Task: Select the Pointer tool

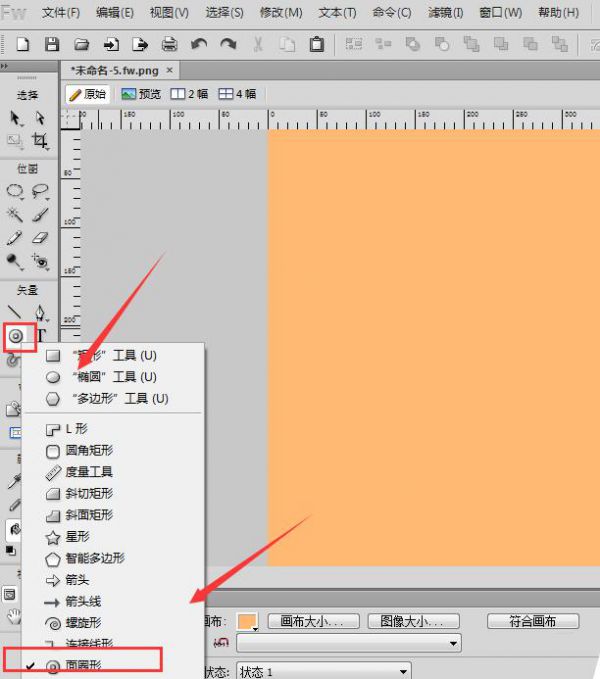Action: tap(15, 118)
